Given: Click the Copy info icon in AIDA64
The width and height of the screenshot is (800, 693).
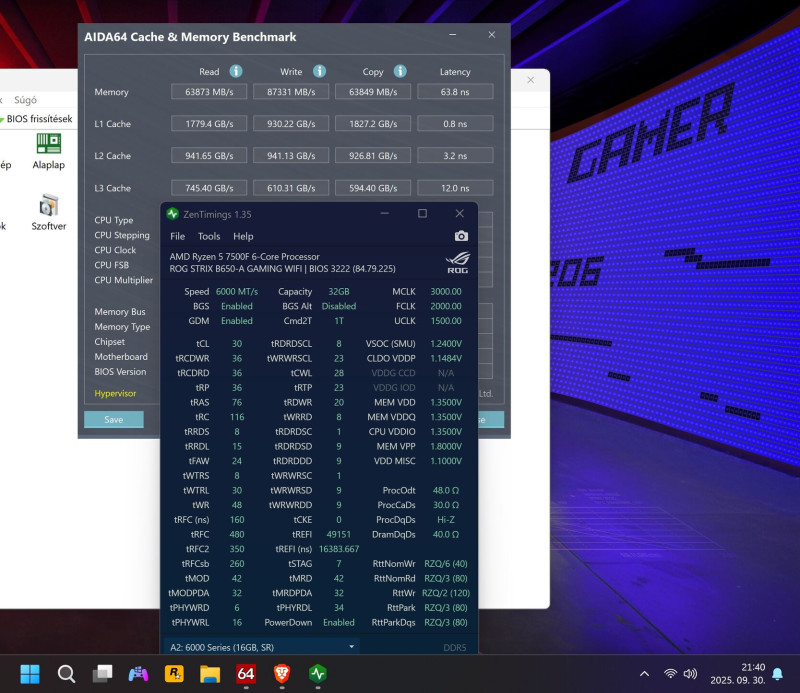Looking at the screenshot, I should [400, 71].
